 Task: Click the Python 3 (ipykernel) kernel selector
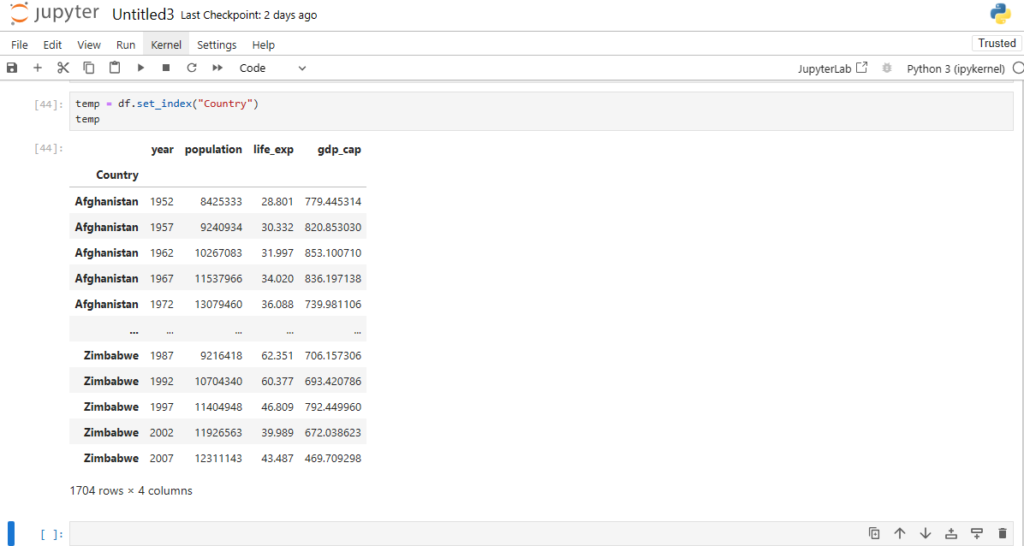pyautogui.click(x=957, y=69)
